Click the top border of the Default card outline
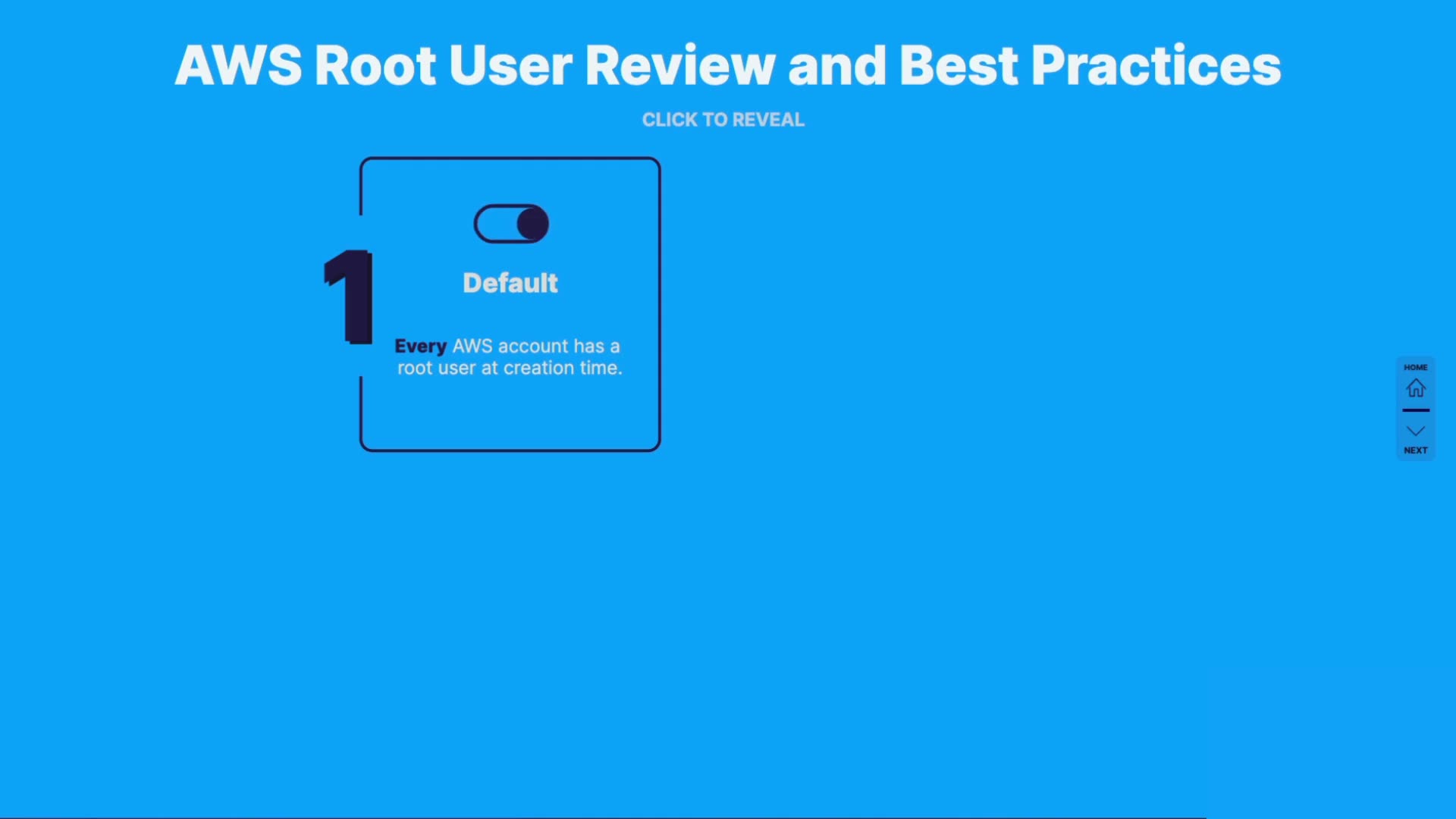The width and height of the screenshot is (1456, 819). click(510, 158)
